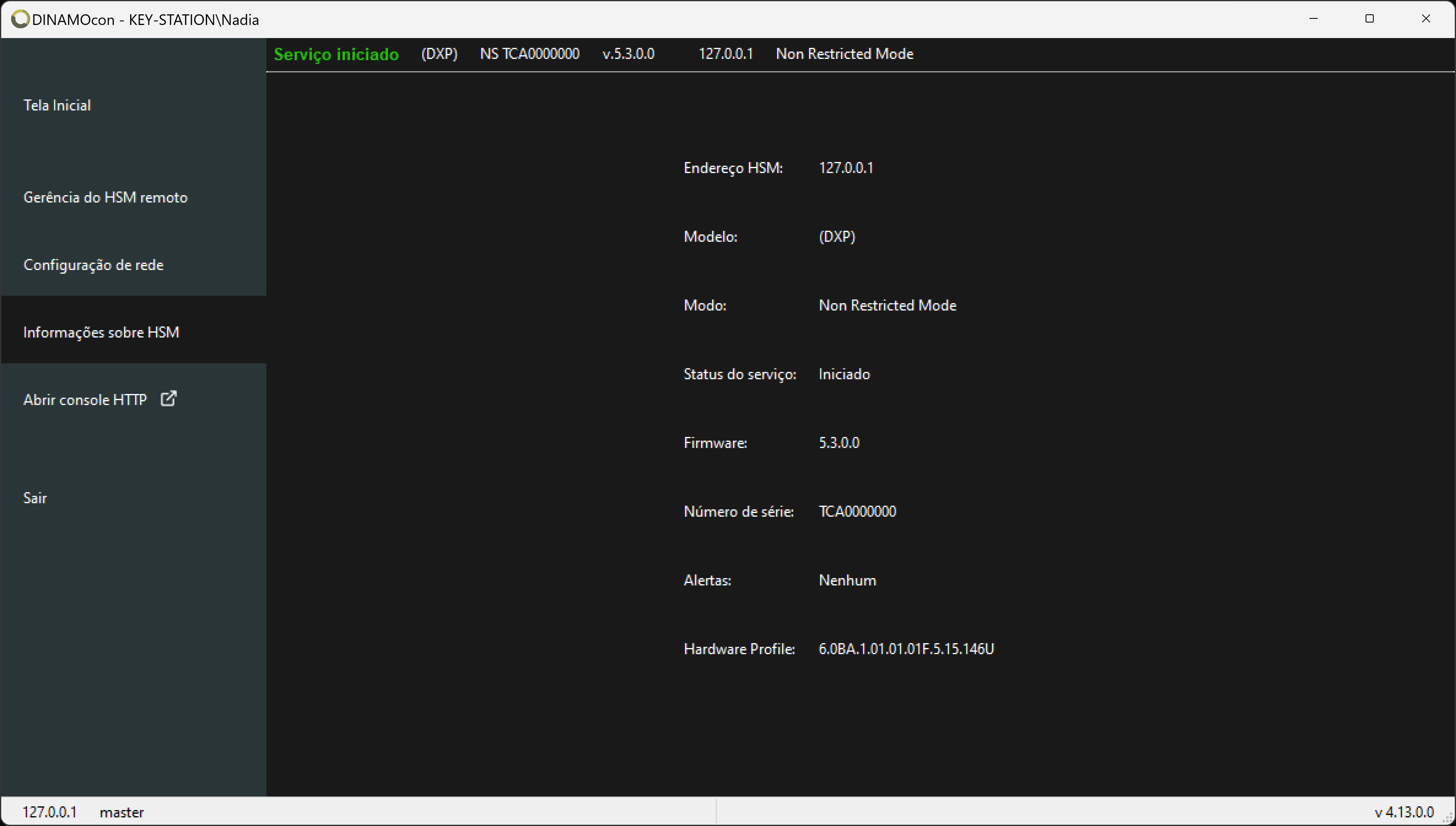Close the DINAMOcon window
This screenshot has width=1456, height=826.
click(1426, 19)
